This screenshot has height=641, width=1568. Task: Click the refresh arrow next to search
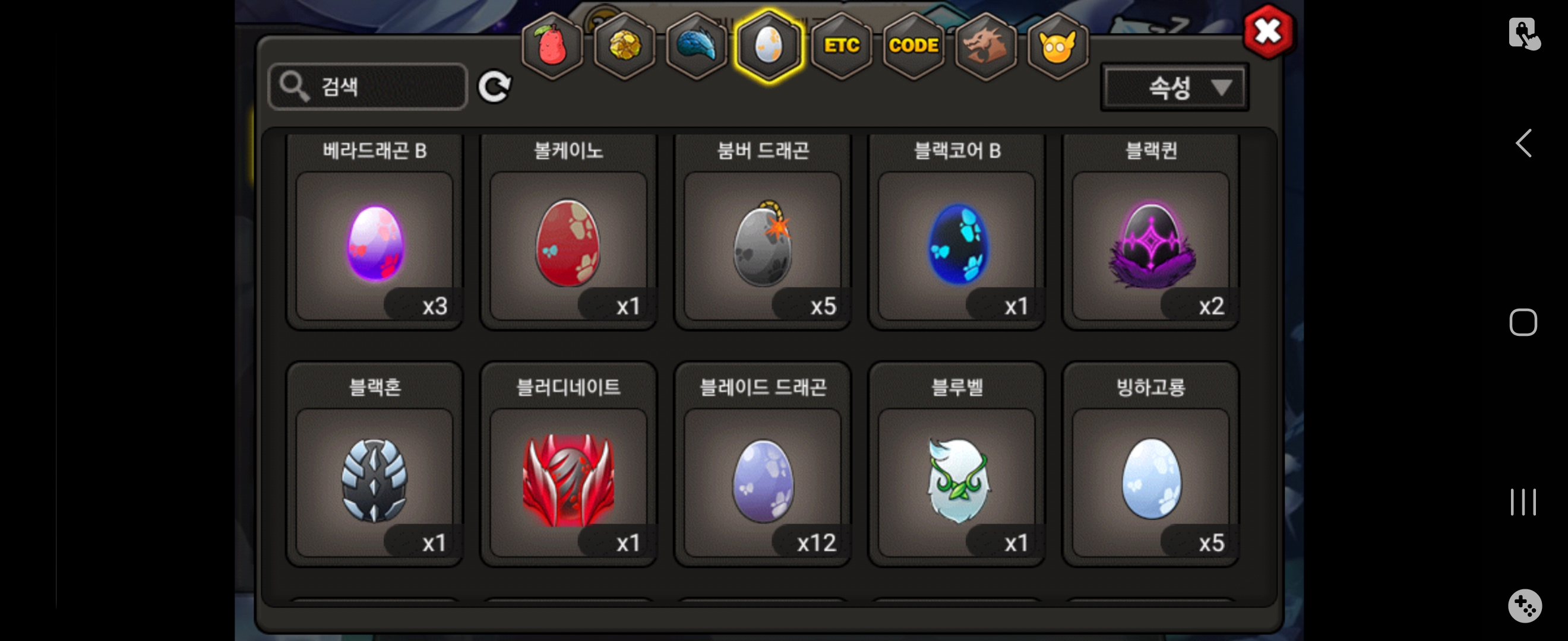coord(494,87)
